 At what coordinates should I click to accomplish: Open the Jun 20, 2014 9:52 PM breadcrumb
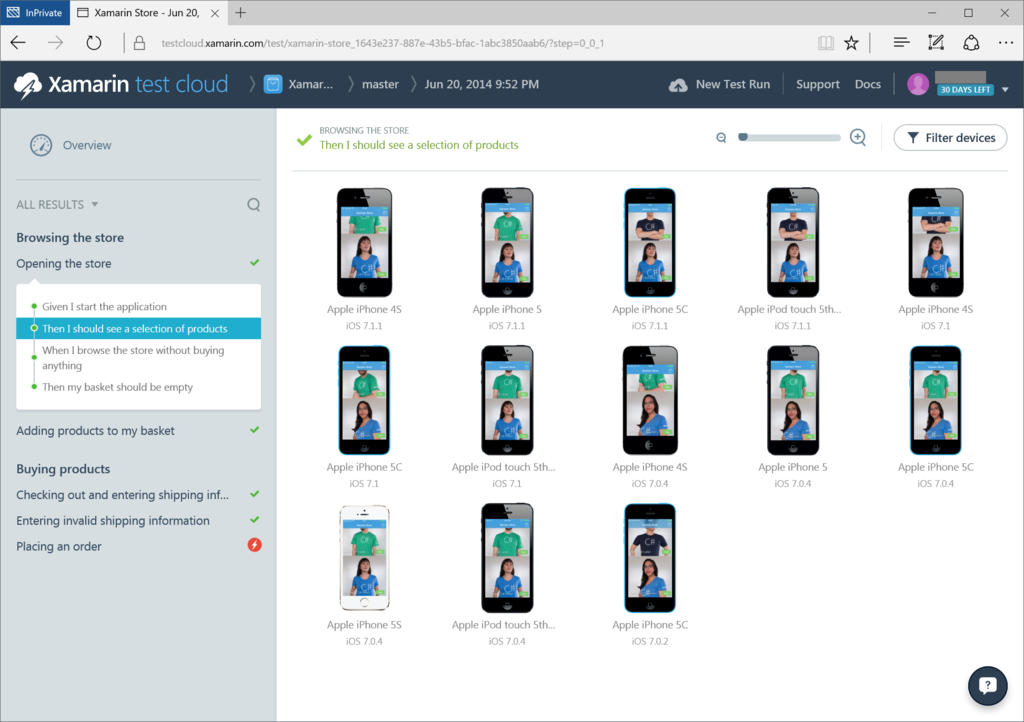point(481,84)
